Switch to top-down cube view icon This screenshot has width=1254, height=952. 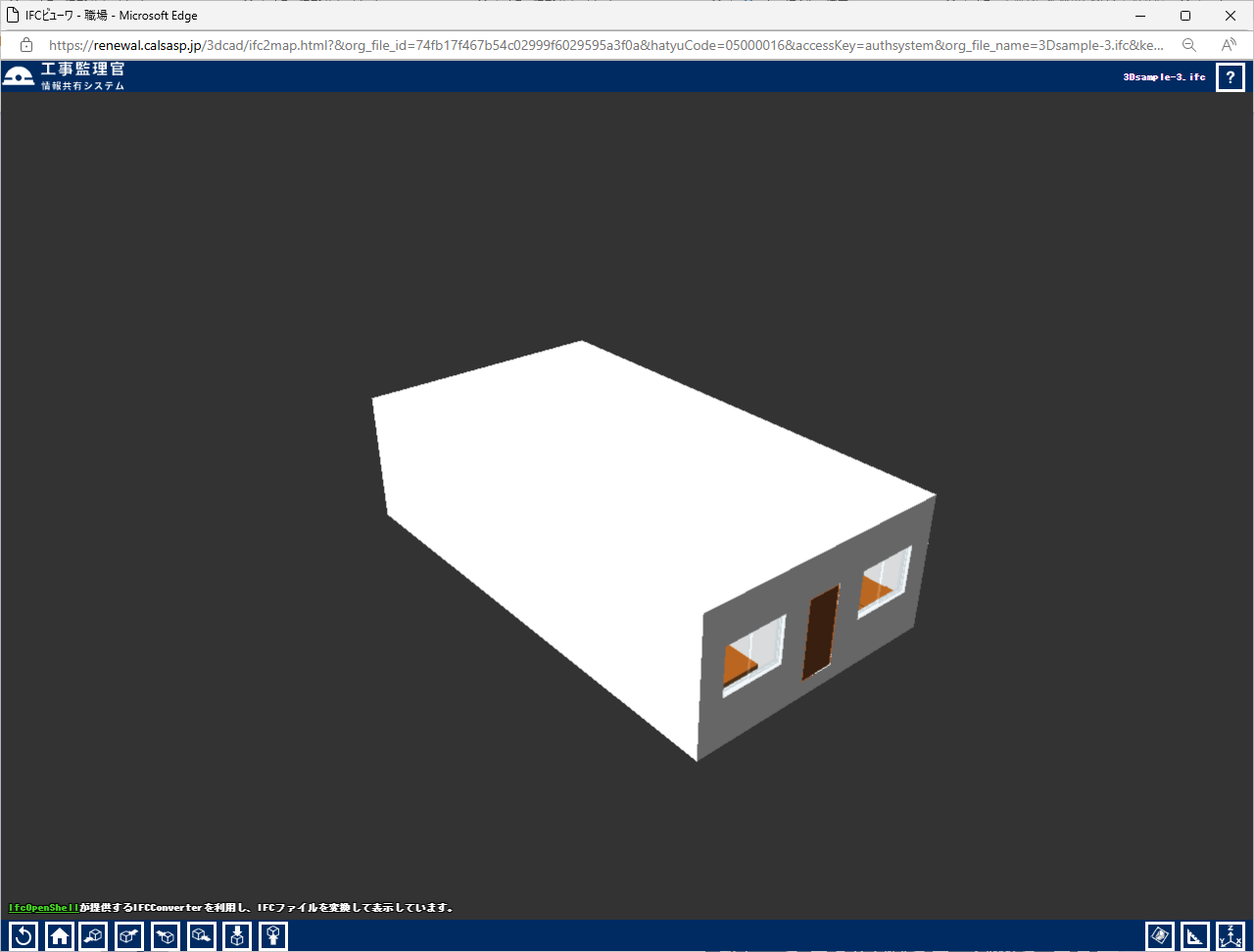pyautogui.click(x=237, y=936)
